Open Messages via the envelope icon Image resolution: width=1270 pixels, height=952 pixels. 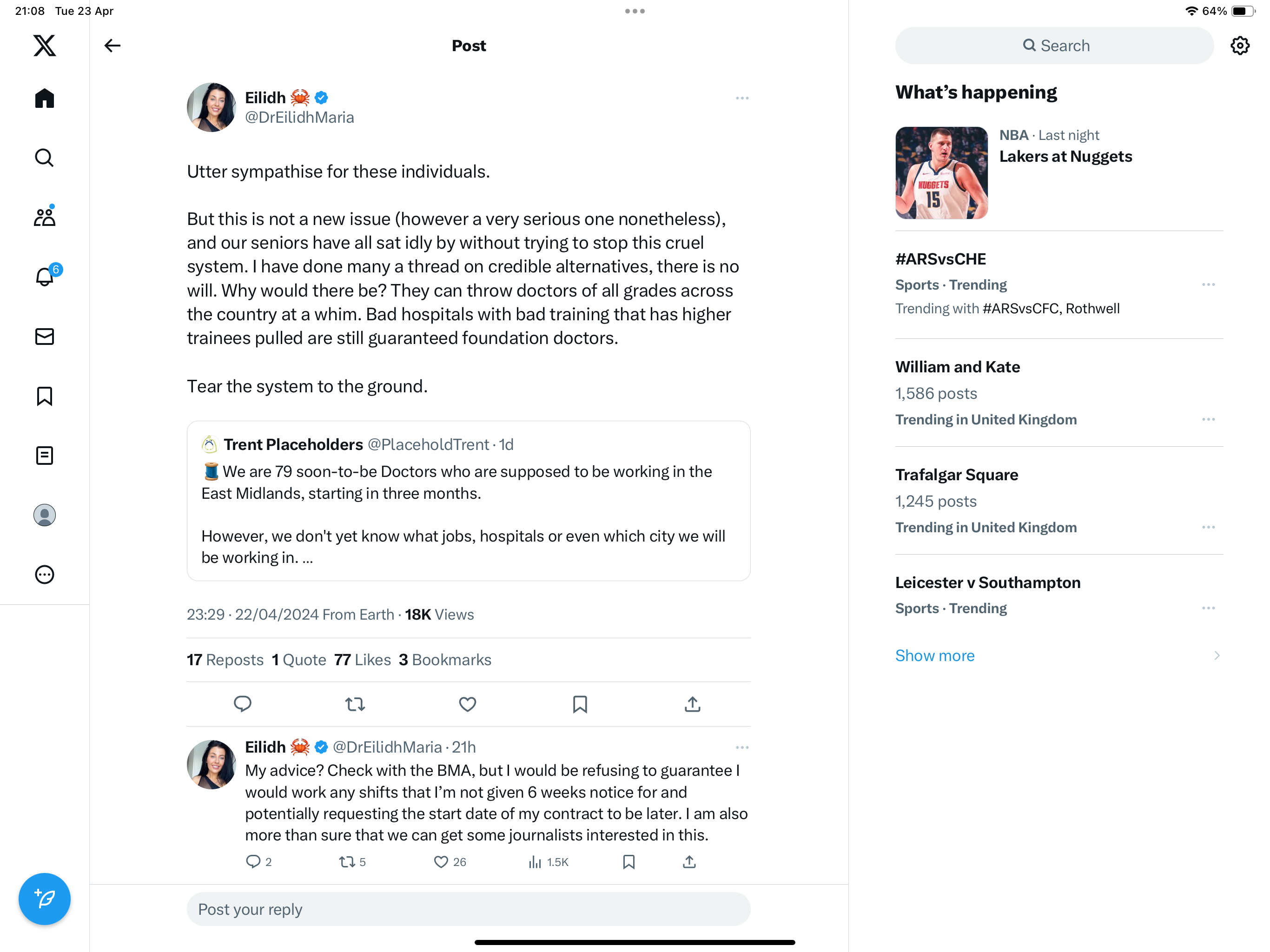[x=44, y=337]
